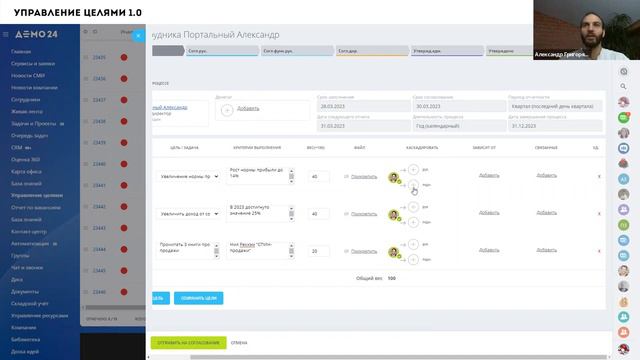This screenshot has width=640, height=360.
Task: Tick the checkbox for row 23441 in background list
Action: click(86, 185)
